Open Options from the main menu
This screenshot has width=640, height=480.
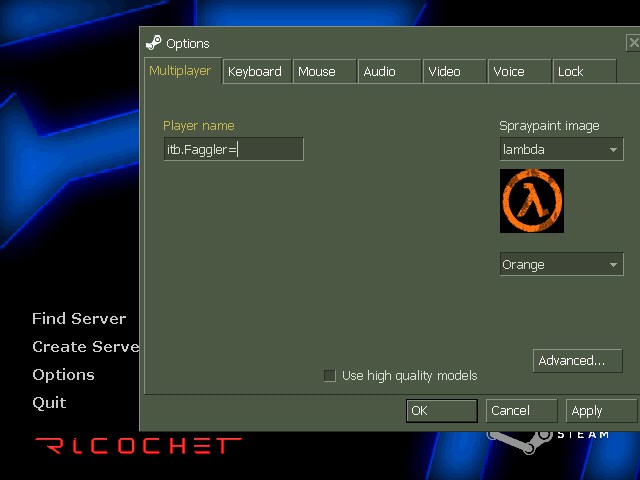click(x=63, y=375)
